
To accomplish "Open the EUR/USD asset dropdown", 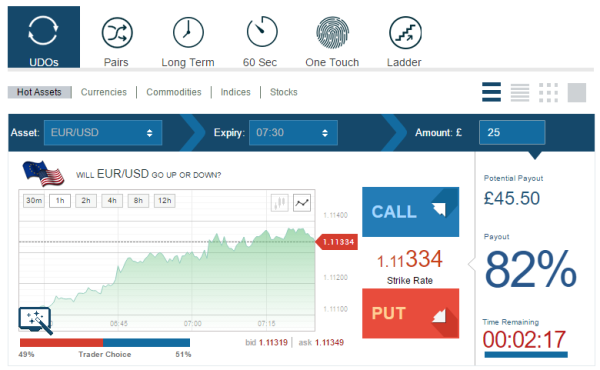I will click(103, 133).
